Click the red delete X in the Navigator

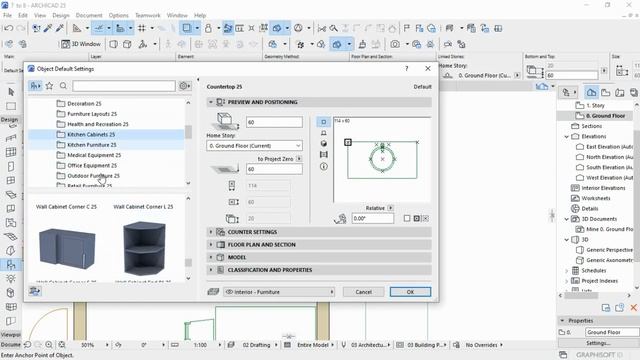(x=633, y=307)
